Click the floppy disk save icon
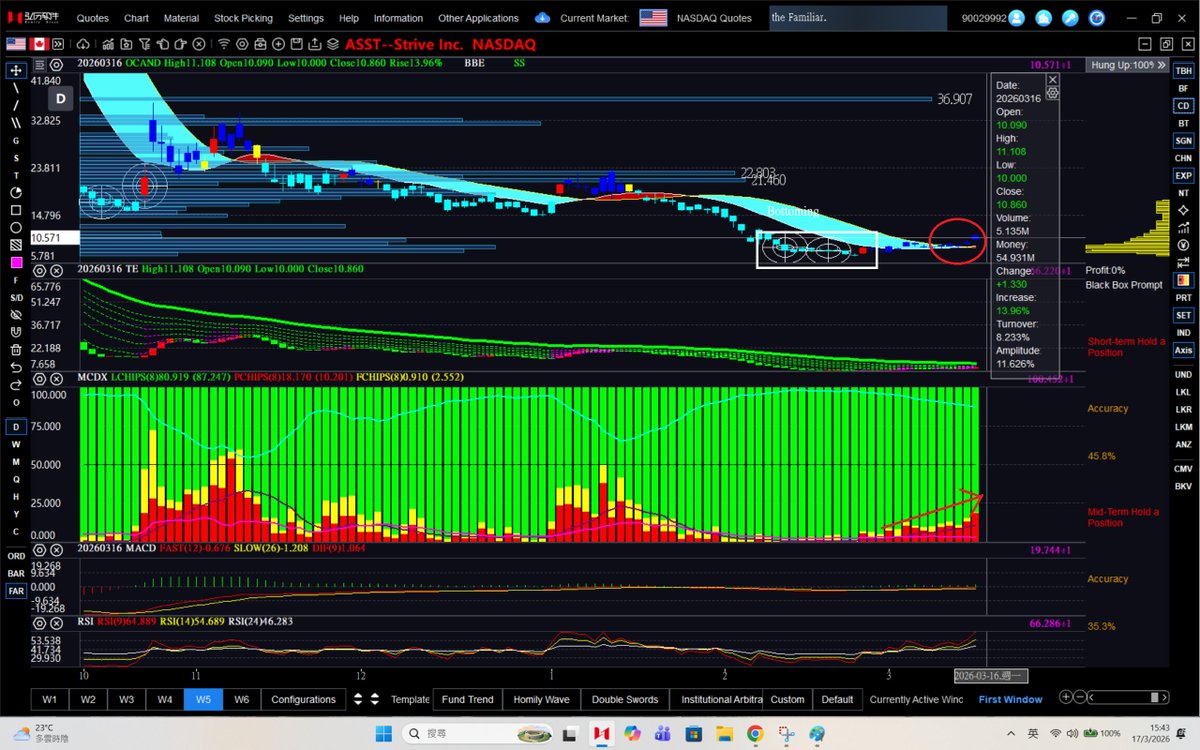 (x=296, y=44)
